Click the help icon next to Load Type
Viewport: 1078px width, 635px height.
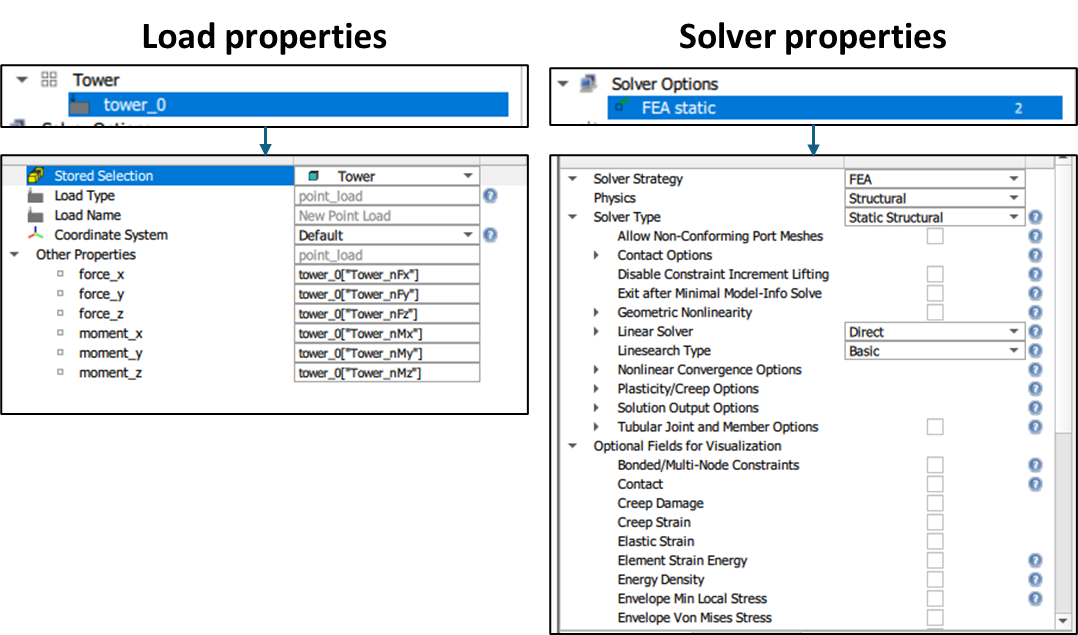click(489, 195)
